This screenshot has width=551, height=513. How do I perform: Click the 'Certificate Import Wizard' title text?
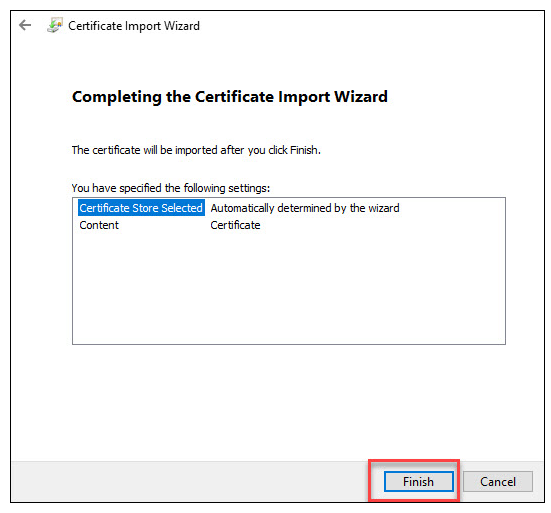click(134, 26)
